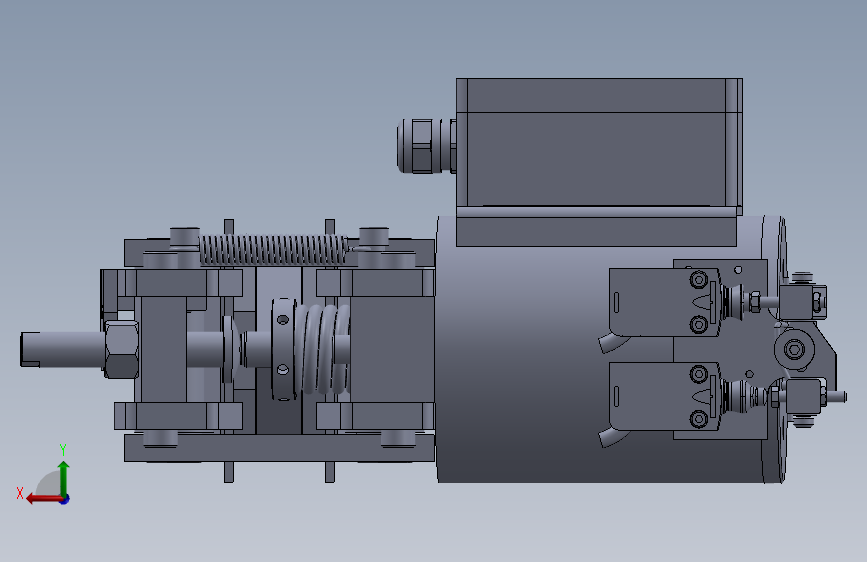Select the socket head screw on the cam
Screen dimensions: 867x562
click(x=795, y=349)
